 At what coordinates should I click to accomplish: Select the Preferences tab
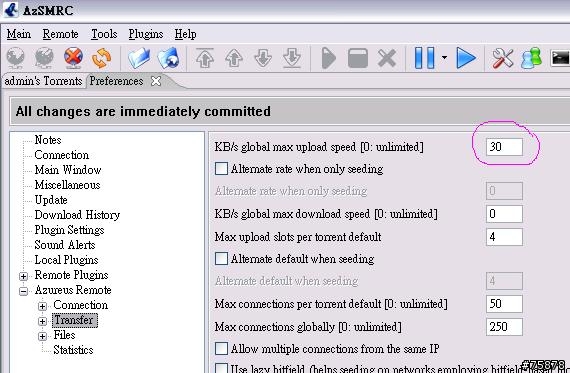[x=116, y=81]
